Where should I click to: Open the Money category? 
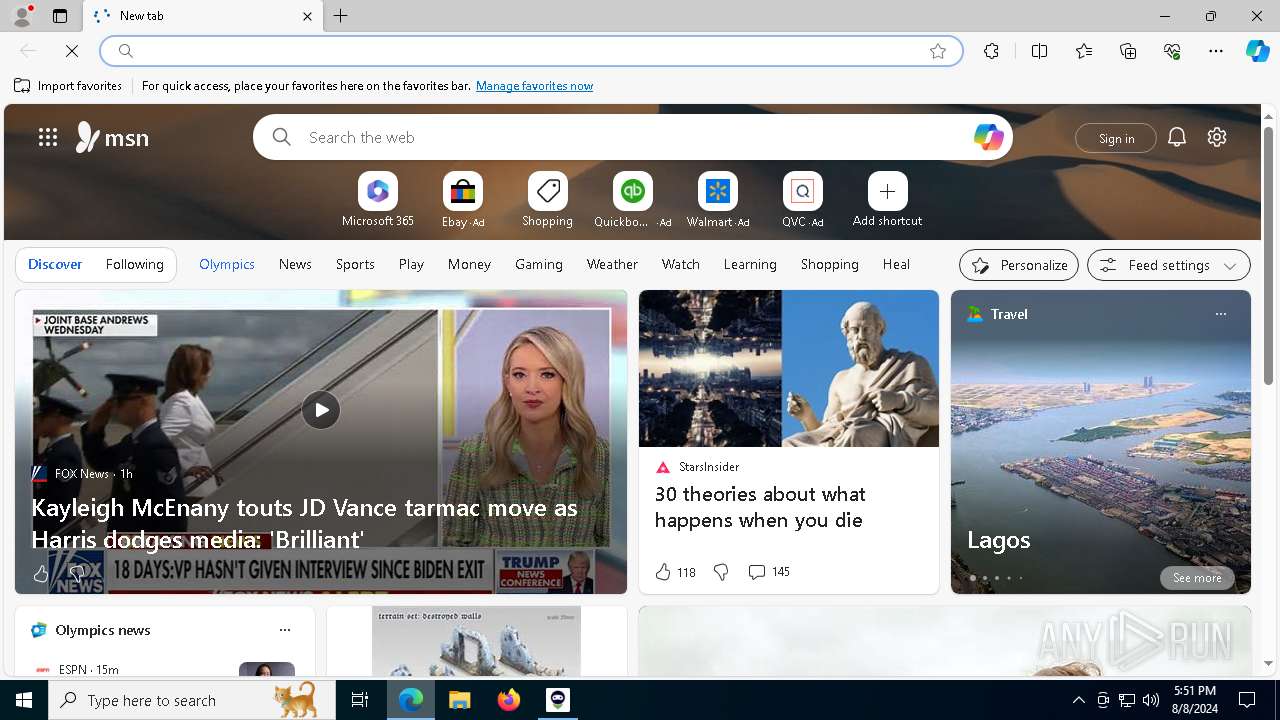coord(469,264)
